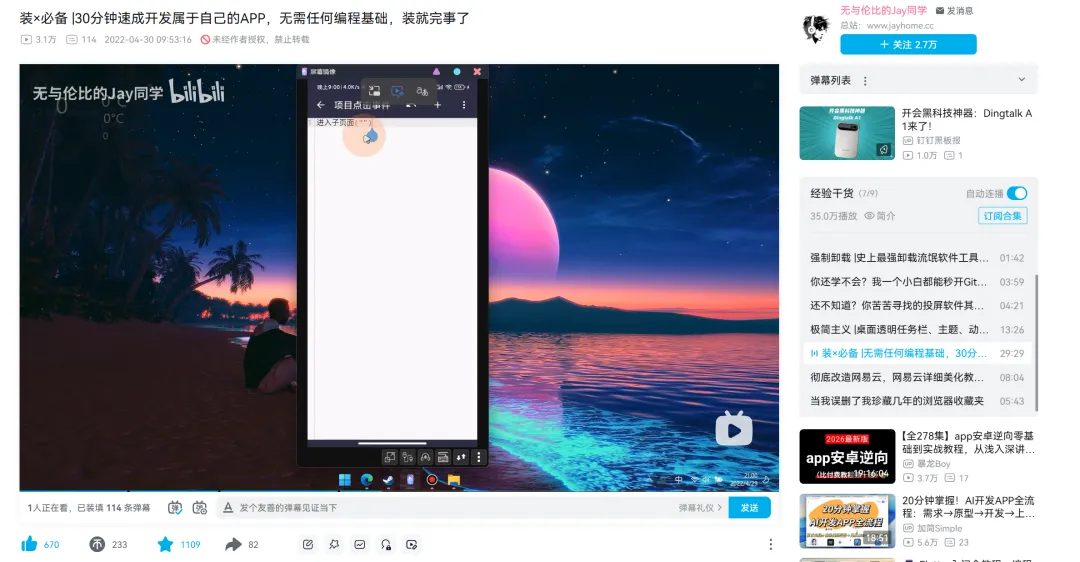Click the video clip edit icon below the player

(412, 544)
